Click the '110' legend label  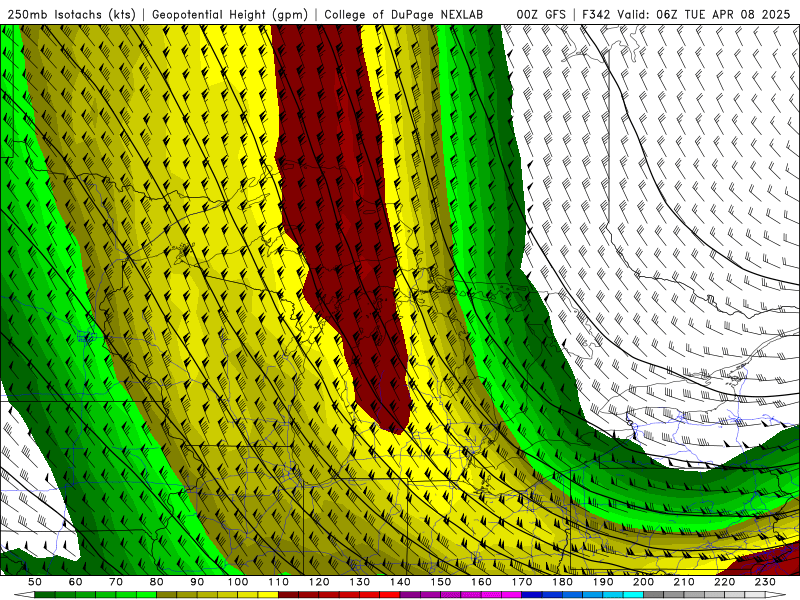coord(278,582)
